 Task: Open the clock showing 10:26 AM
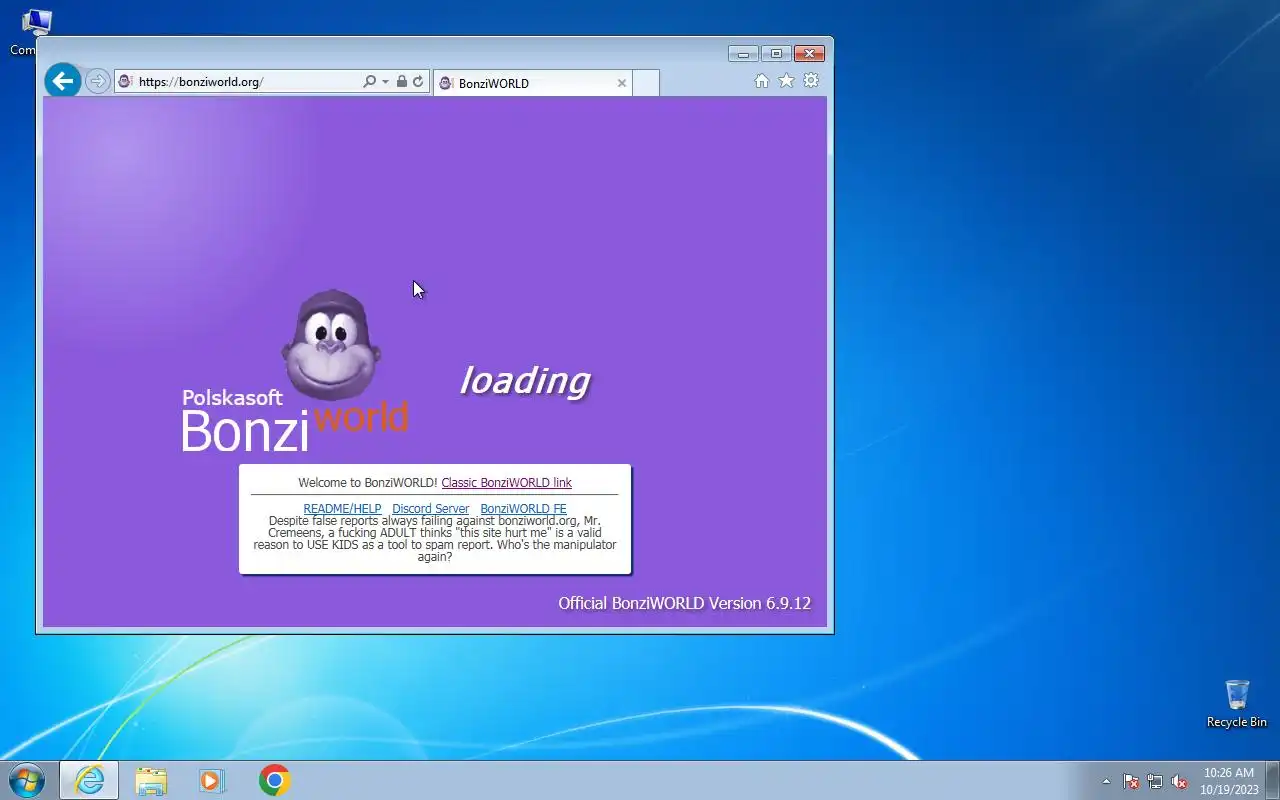[1228, 780]
